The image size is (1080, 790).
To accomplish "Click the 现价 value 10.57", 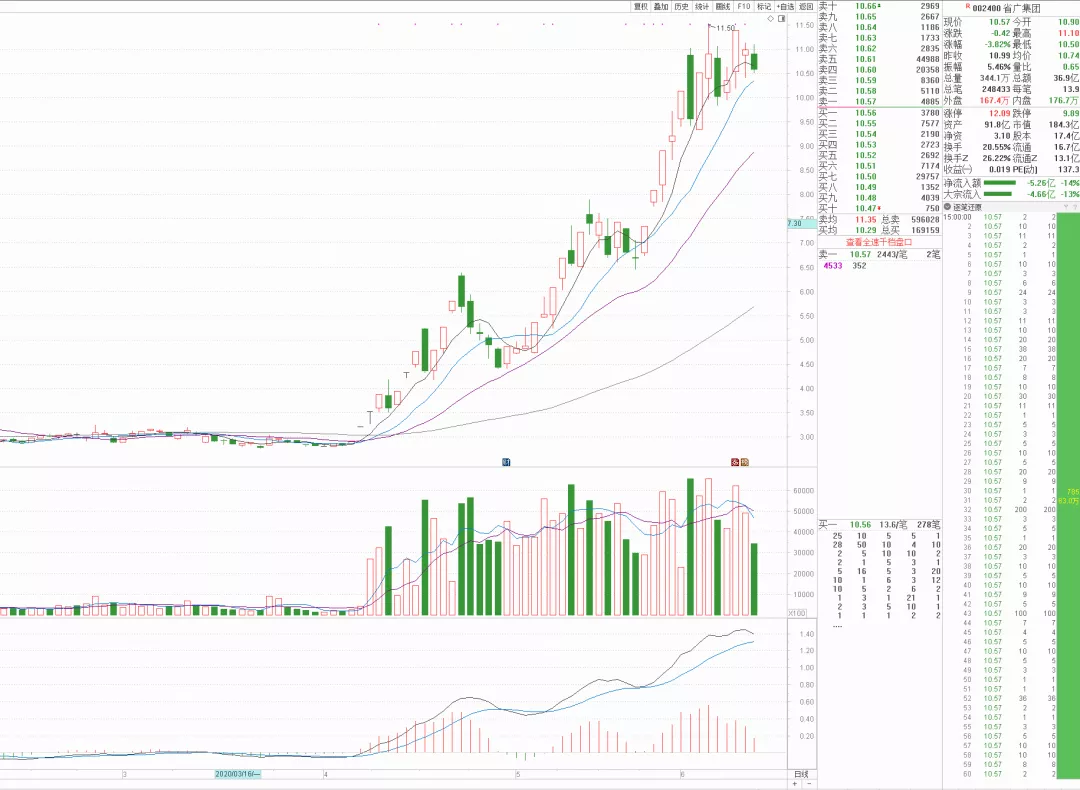I will pyautogui.click(x=999, y=22).
